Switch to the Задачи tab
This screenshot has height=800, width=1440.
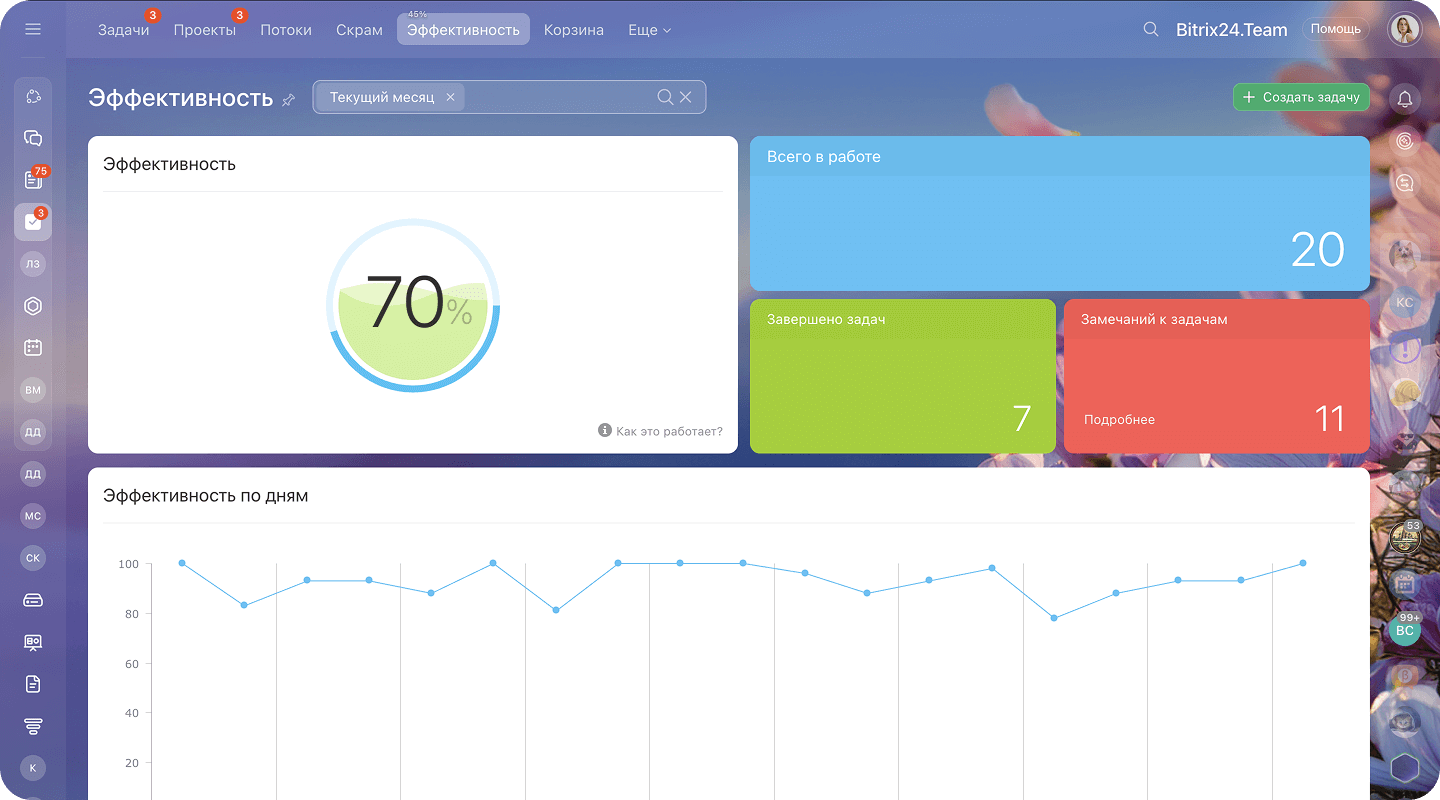pos(123,30)
